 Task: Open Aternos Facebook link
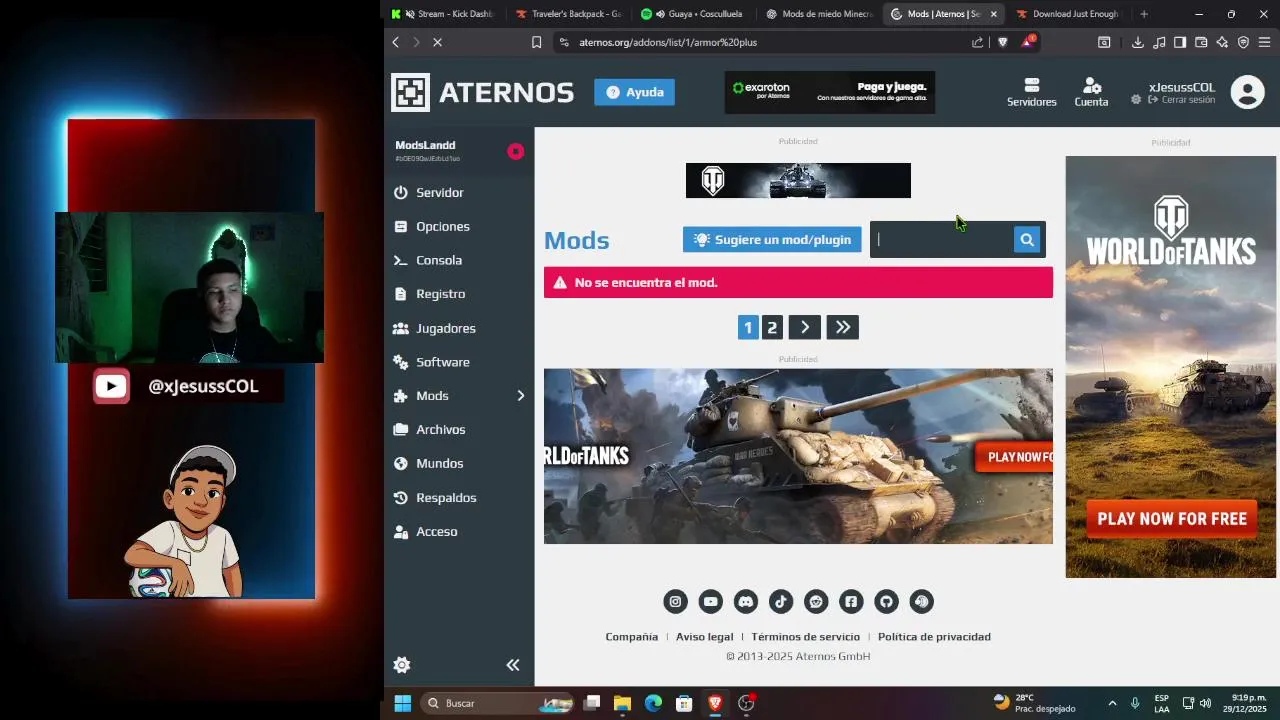pyautogui.click(x=851, y=601)
